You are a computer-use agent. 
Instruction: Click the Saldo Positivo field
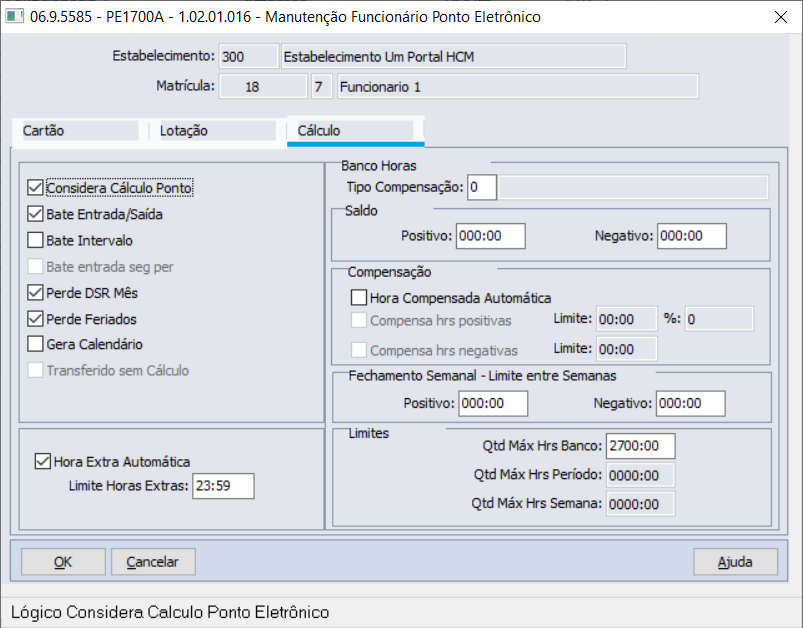tap(490, 236)
